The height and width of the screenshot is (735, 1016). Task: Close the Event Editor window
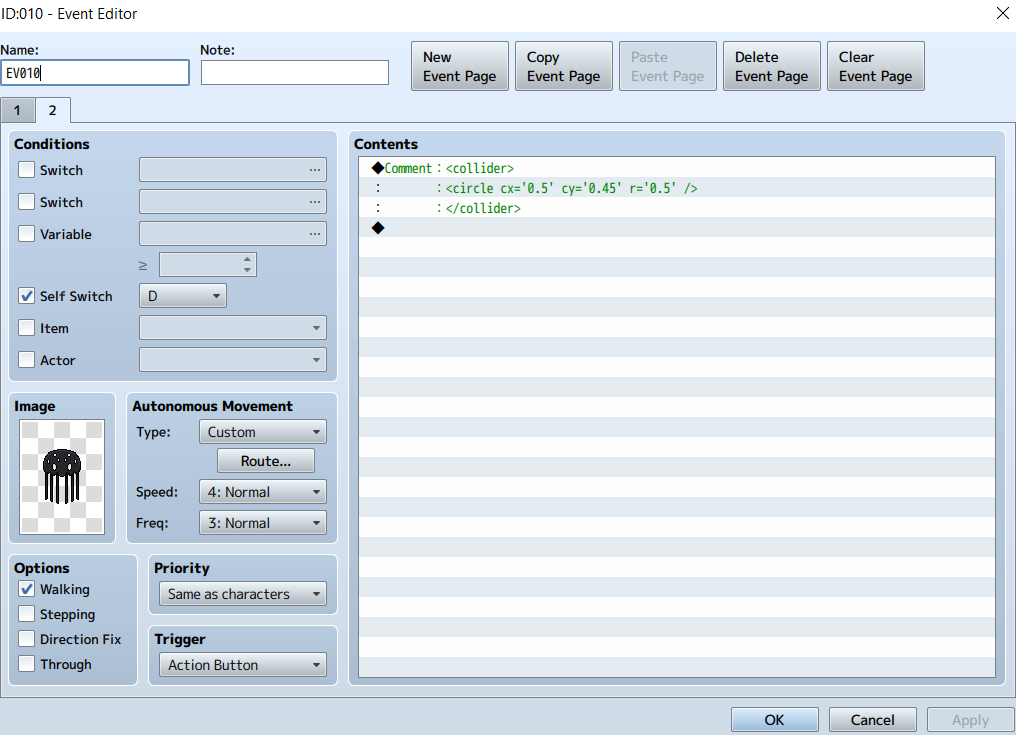click(x=1002, y=13)
